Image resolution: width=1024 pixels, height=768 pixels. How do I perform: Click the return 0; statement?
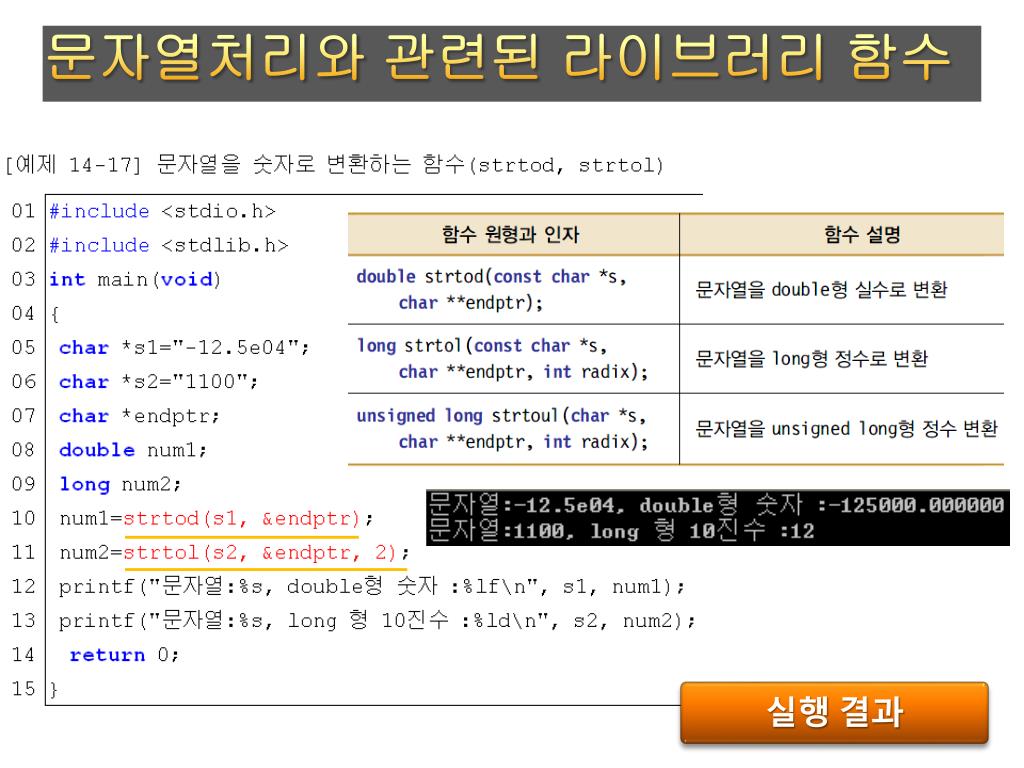click(124, 655)
